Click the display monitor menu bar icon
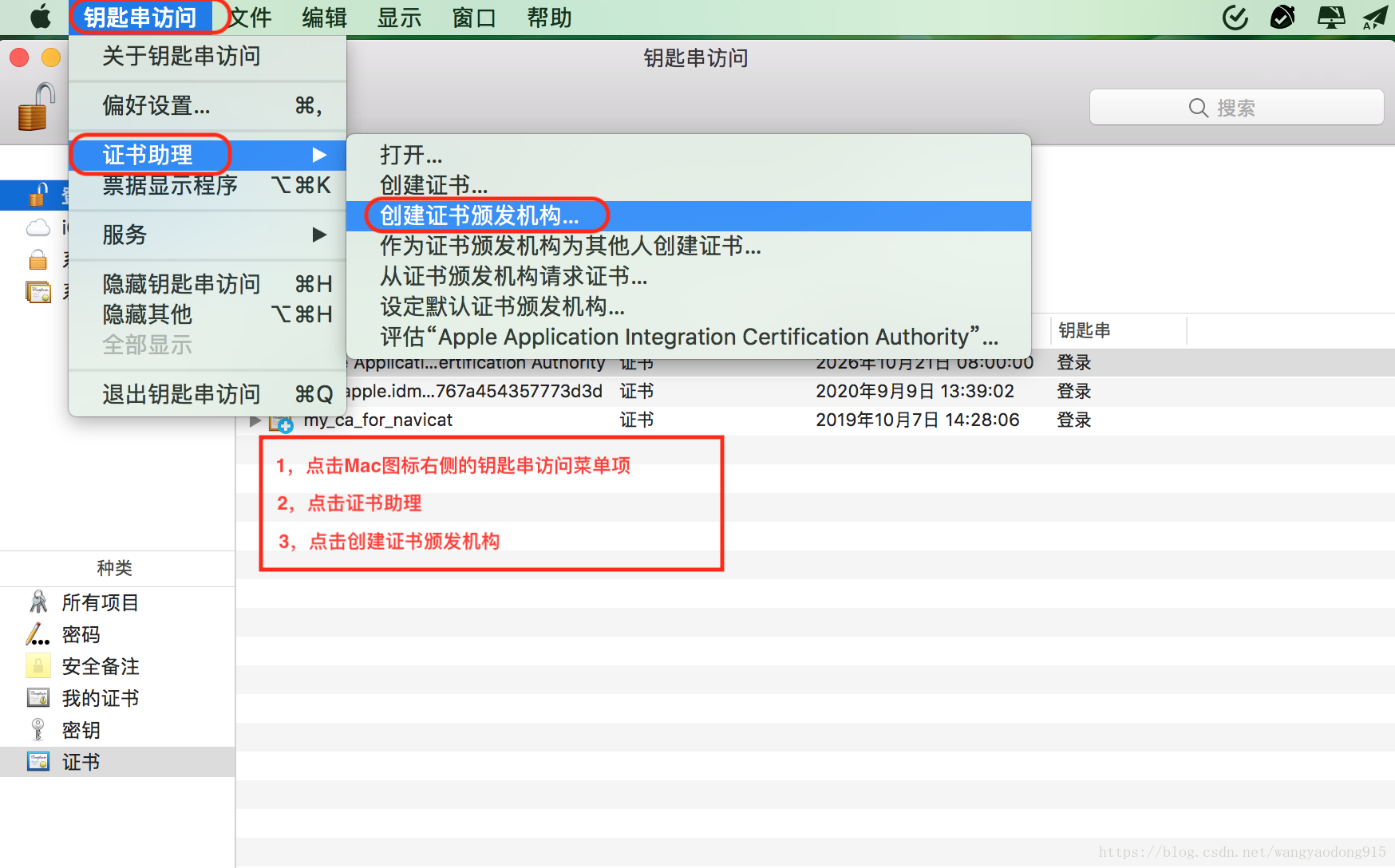The width and height of the screenshot is (1395, 868). point(1330,17)
